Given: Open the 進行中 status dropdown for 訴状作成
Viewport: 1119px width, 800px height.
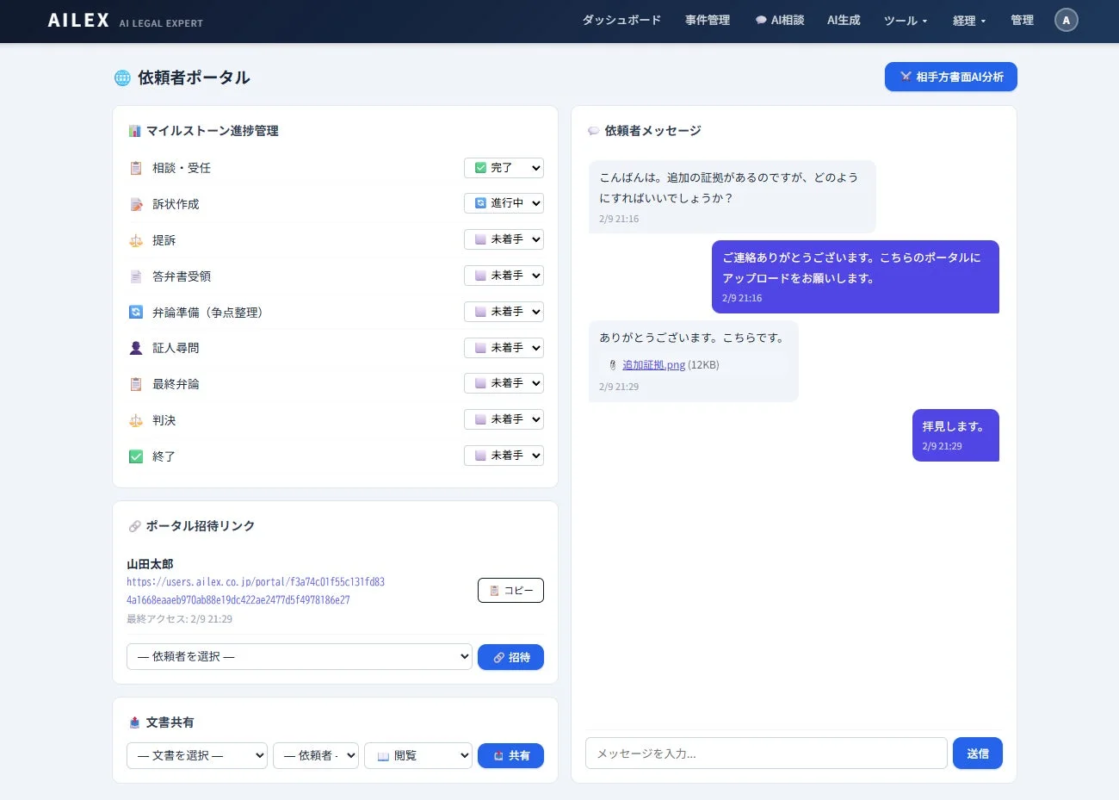Looking at the screenshot, I should [503, 204].
